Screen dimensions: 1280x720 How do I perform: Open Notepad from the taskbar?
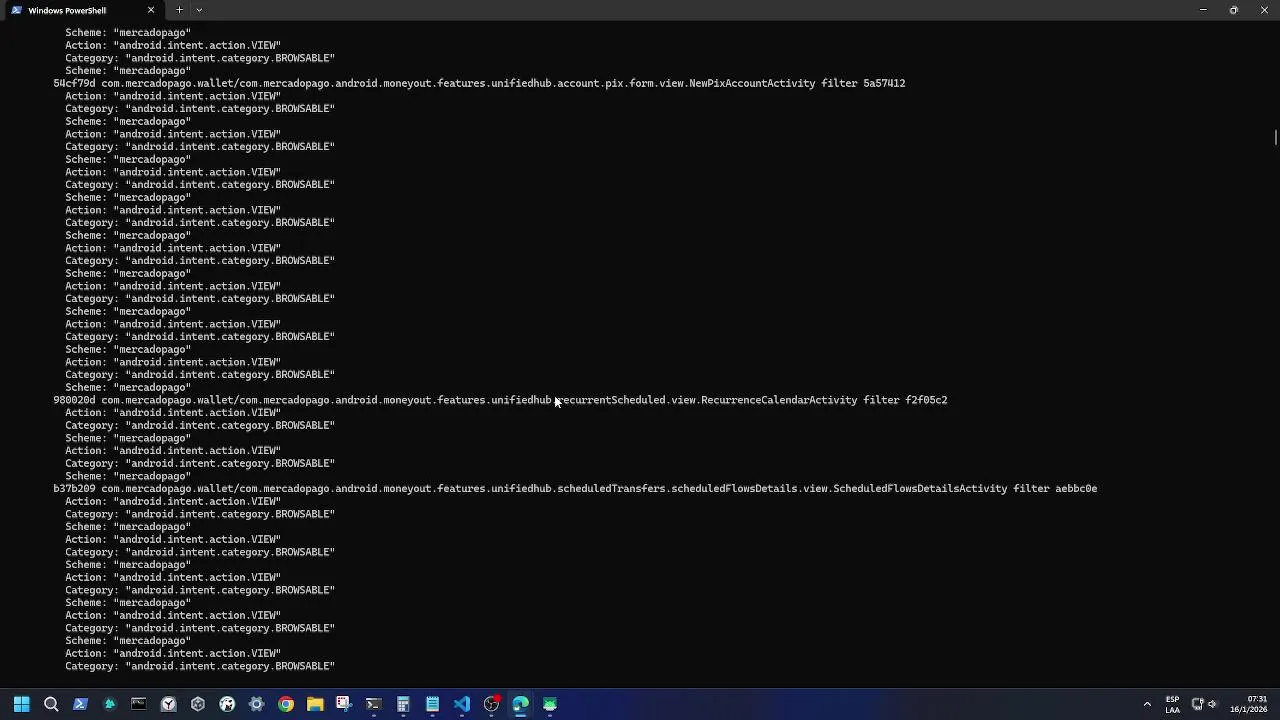(432, 704)
